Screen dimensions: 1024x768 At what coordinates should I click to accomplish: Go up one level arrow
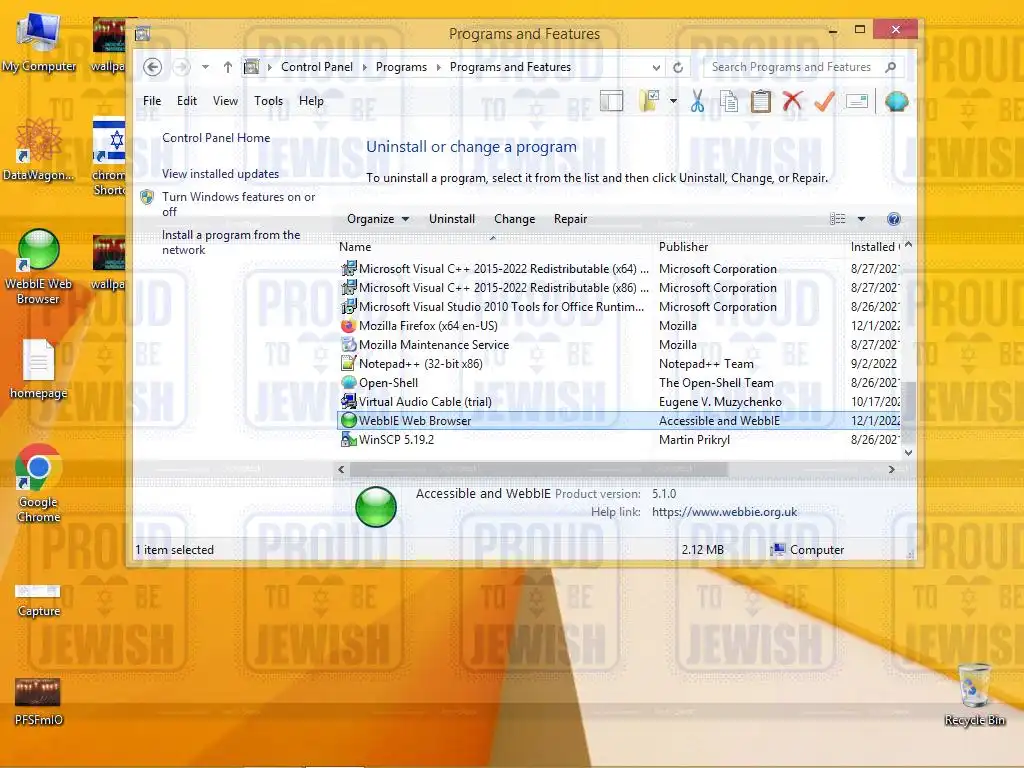(x=227, y=67)
